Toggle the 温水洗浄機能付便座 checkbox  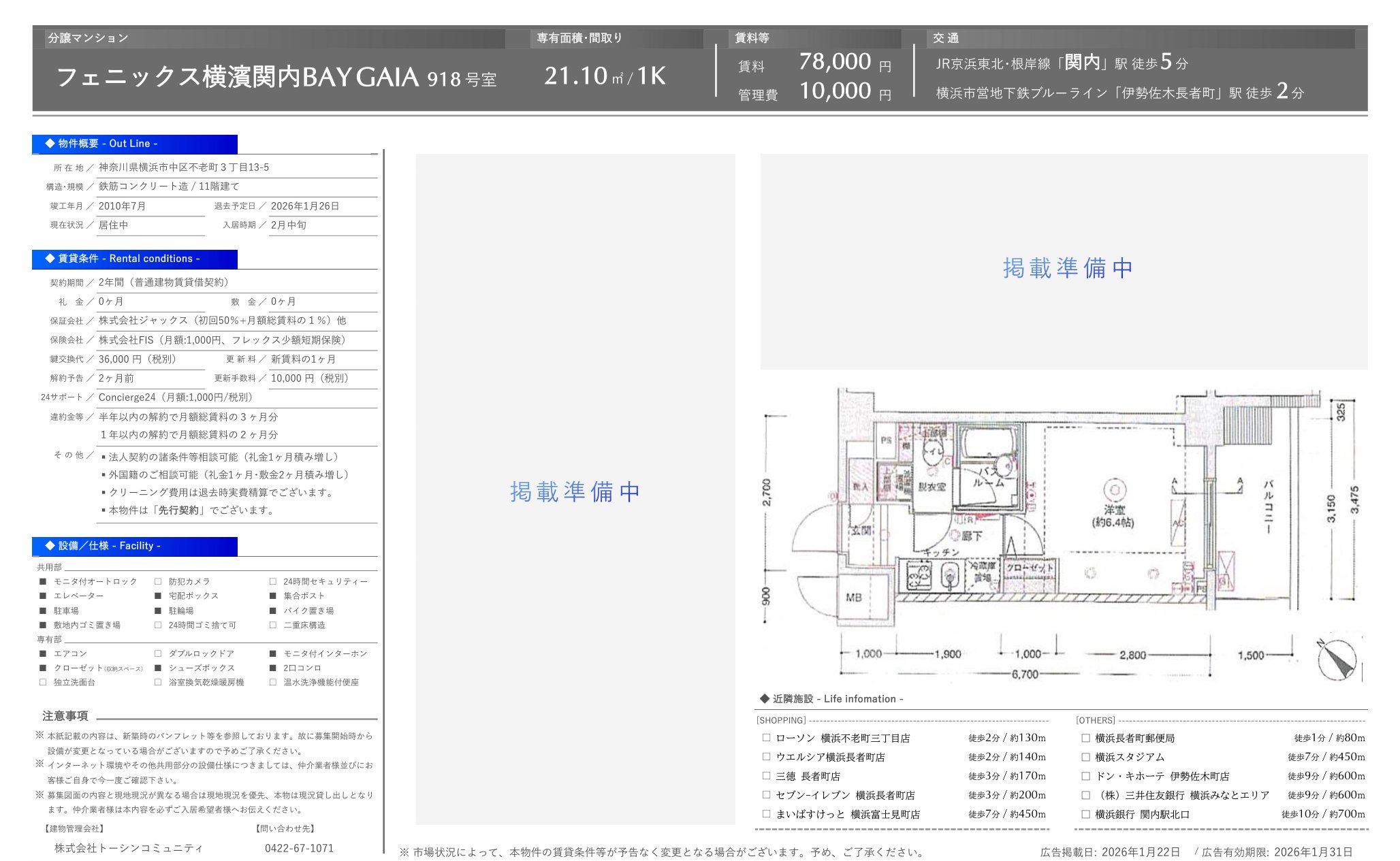273,682
